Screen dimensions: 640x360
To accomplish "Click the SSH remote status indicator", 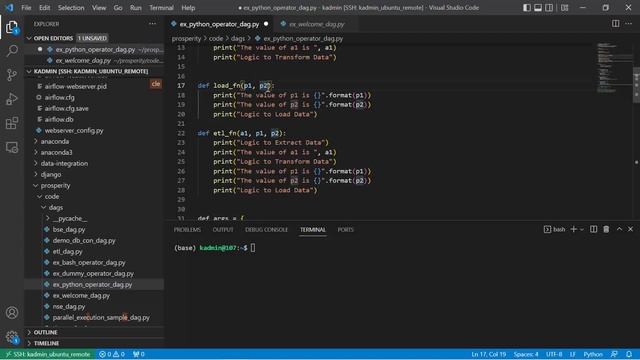I will point(48,354).
